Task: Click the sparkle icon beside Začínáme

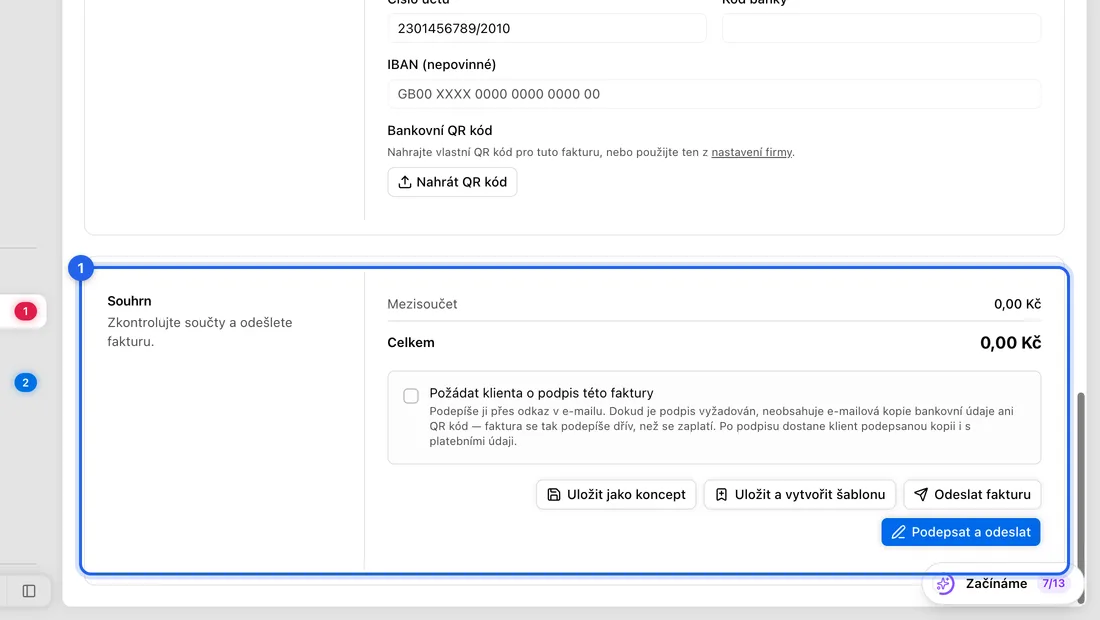Action: 945,584
